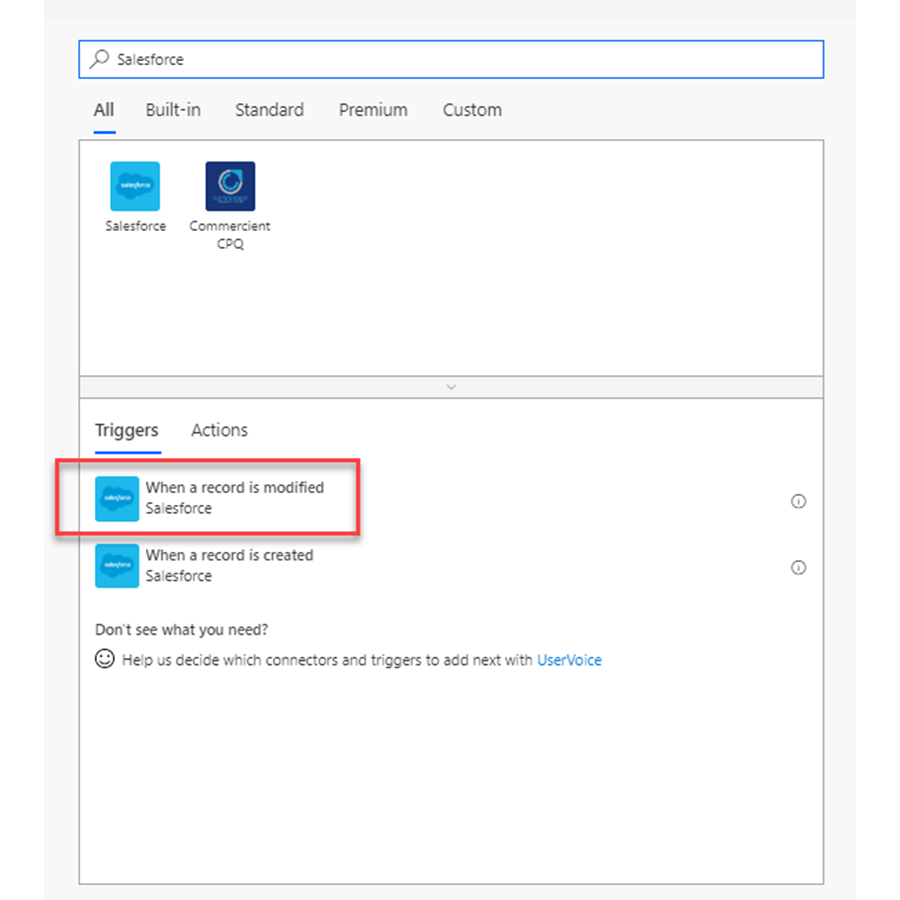Switch to the Premium tab
Viewport: 900px width, 900px height.
click(x=373, y=110)
